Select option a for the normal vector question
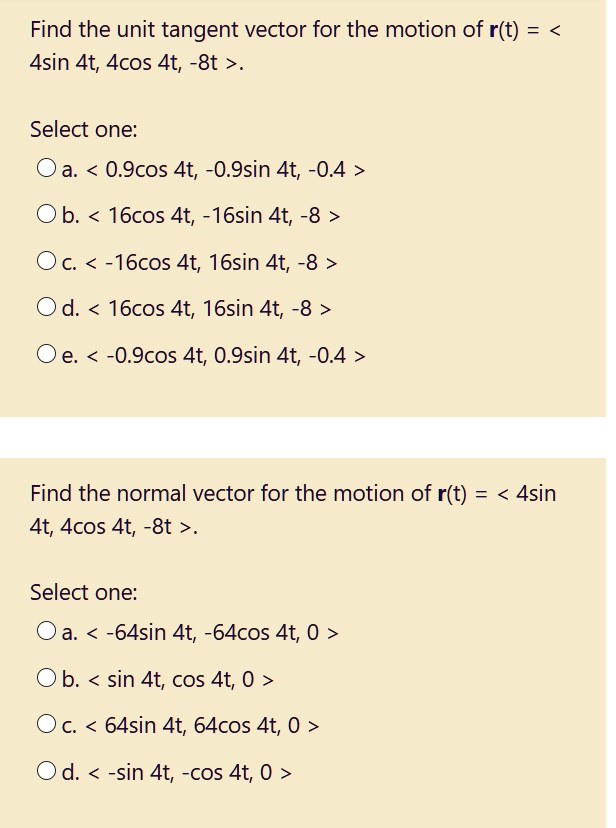This screenshot has width=616, height=828. (46, 630)
